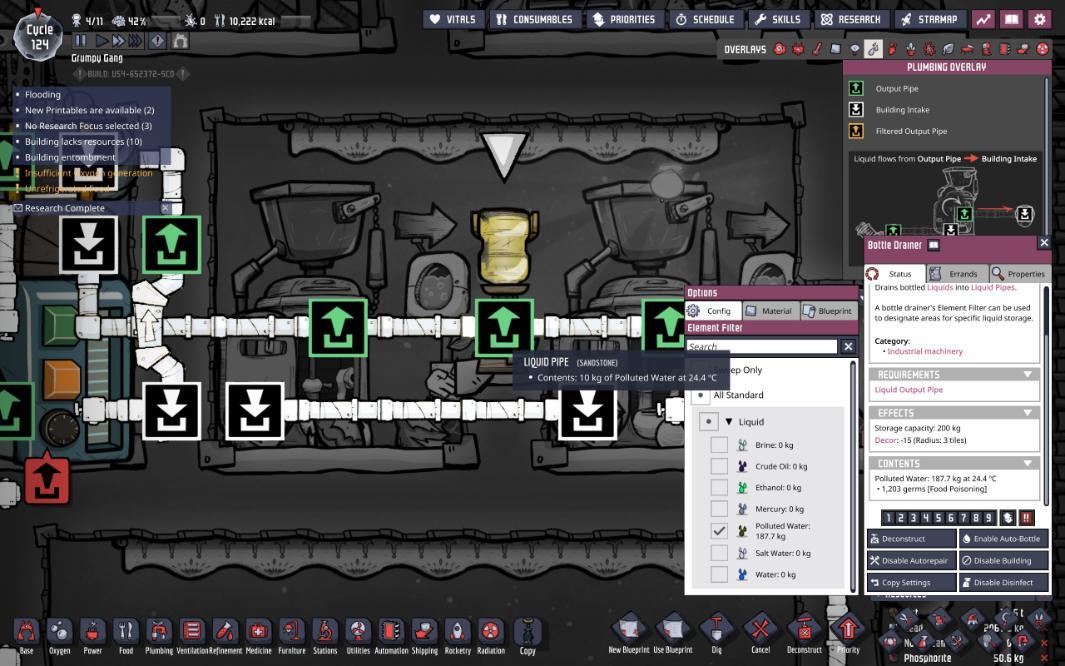Check the Crude Oil liquid filter
Viewport: 1065px width, 666px height.
coord(719,466)
